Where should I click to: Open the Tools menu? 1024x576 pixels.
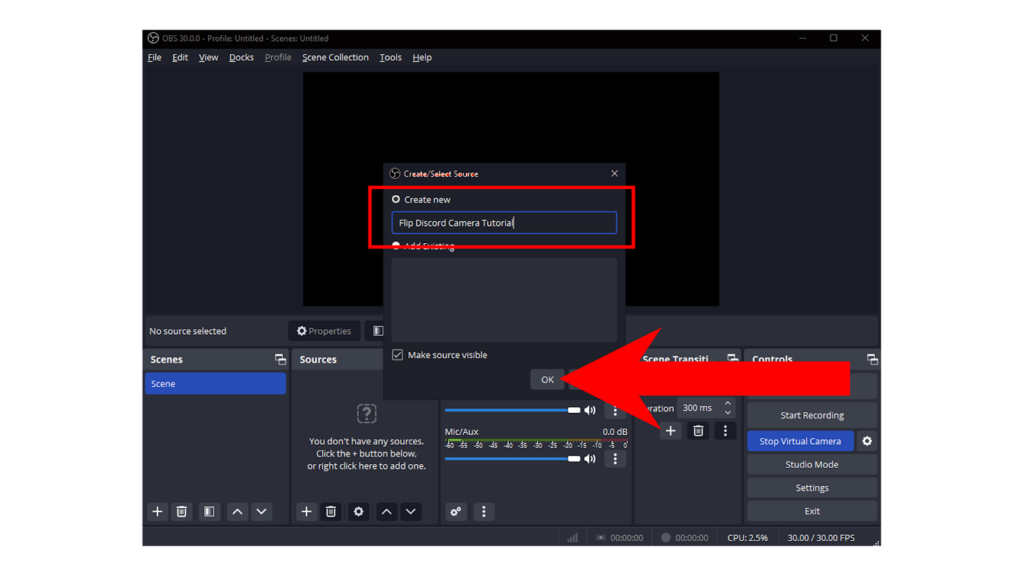391,57
